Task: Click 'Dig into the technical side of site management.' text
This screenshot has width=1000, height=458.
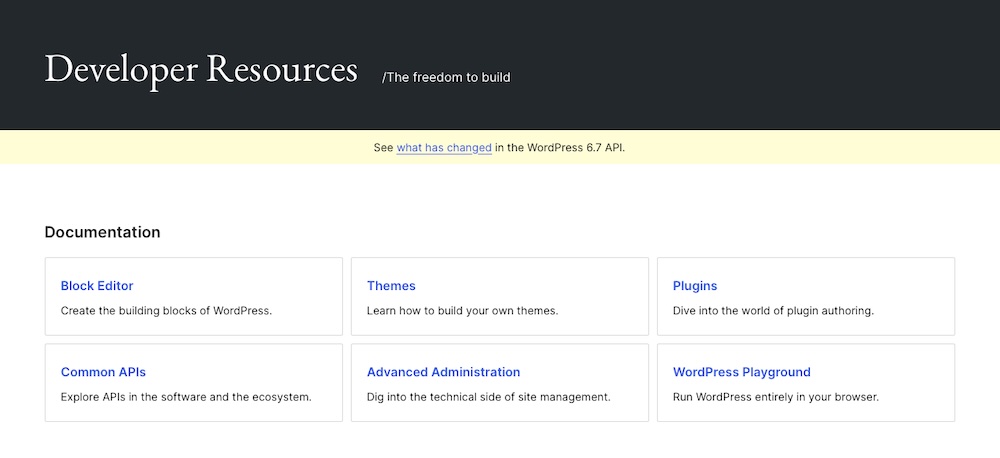Action: coord(489,397)
